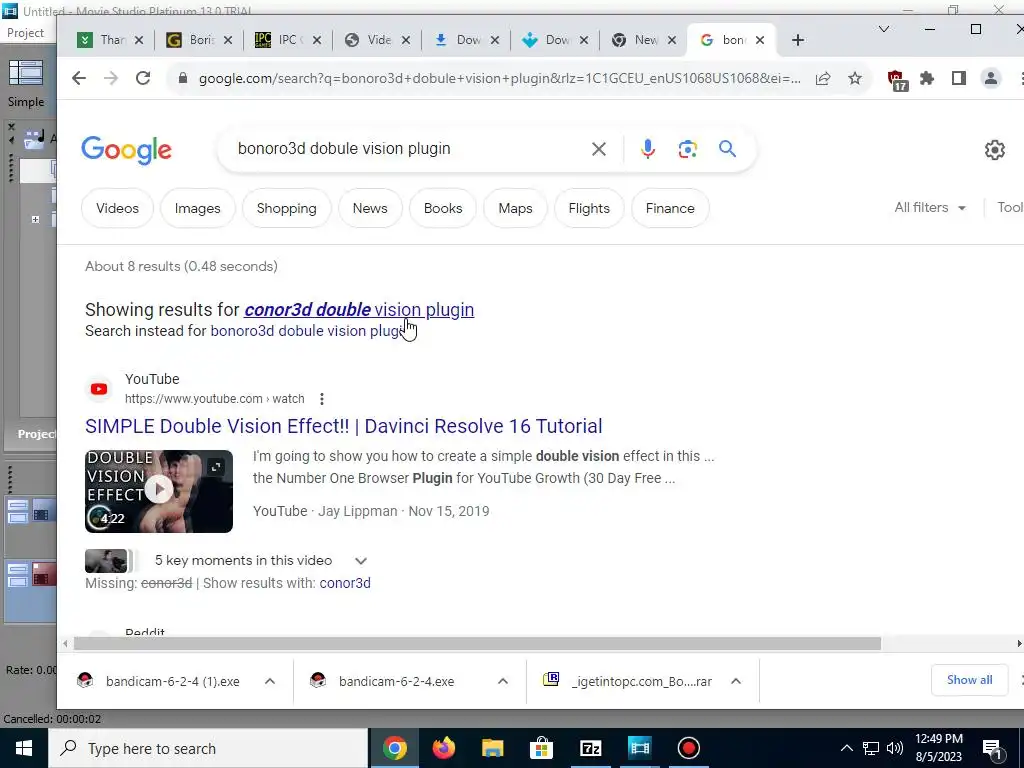Open Microsoft Store from the taskbar
1024x768 pixels.
click(x=541, y=748)
